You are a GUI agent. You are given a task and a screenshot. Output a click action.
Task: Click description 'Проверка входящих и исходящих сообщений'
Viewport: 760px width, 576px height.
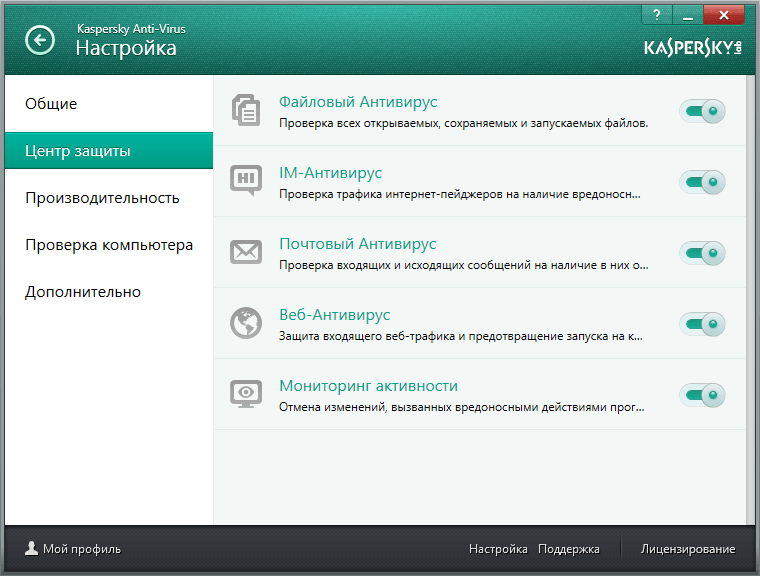pyautogui.click(x=405, y=265)
